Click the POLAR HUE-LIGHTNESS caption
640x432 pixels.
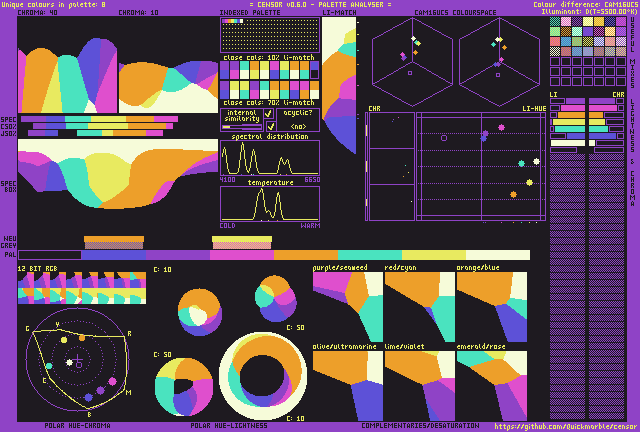(x=229, y=425)
